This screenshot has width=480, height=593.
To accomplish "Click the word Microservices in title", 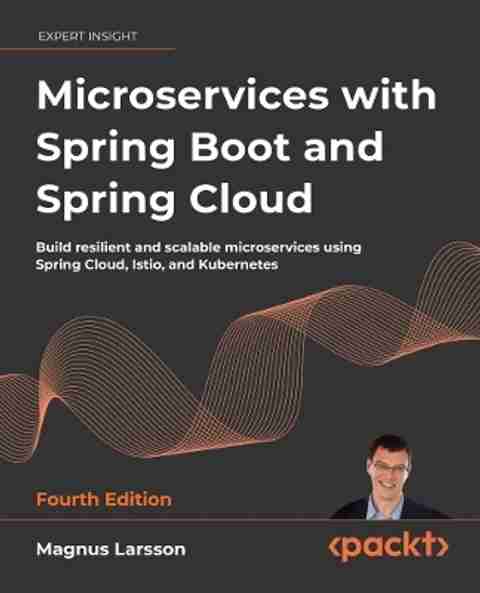I will (x=182, y=95).
